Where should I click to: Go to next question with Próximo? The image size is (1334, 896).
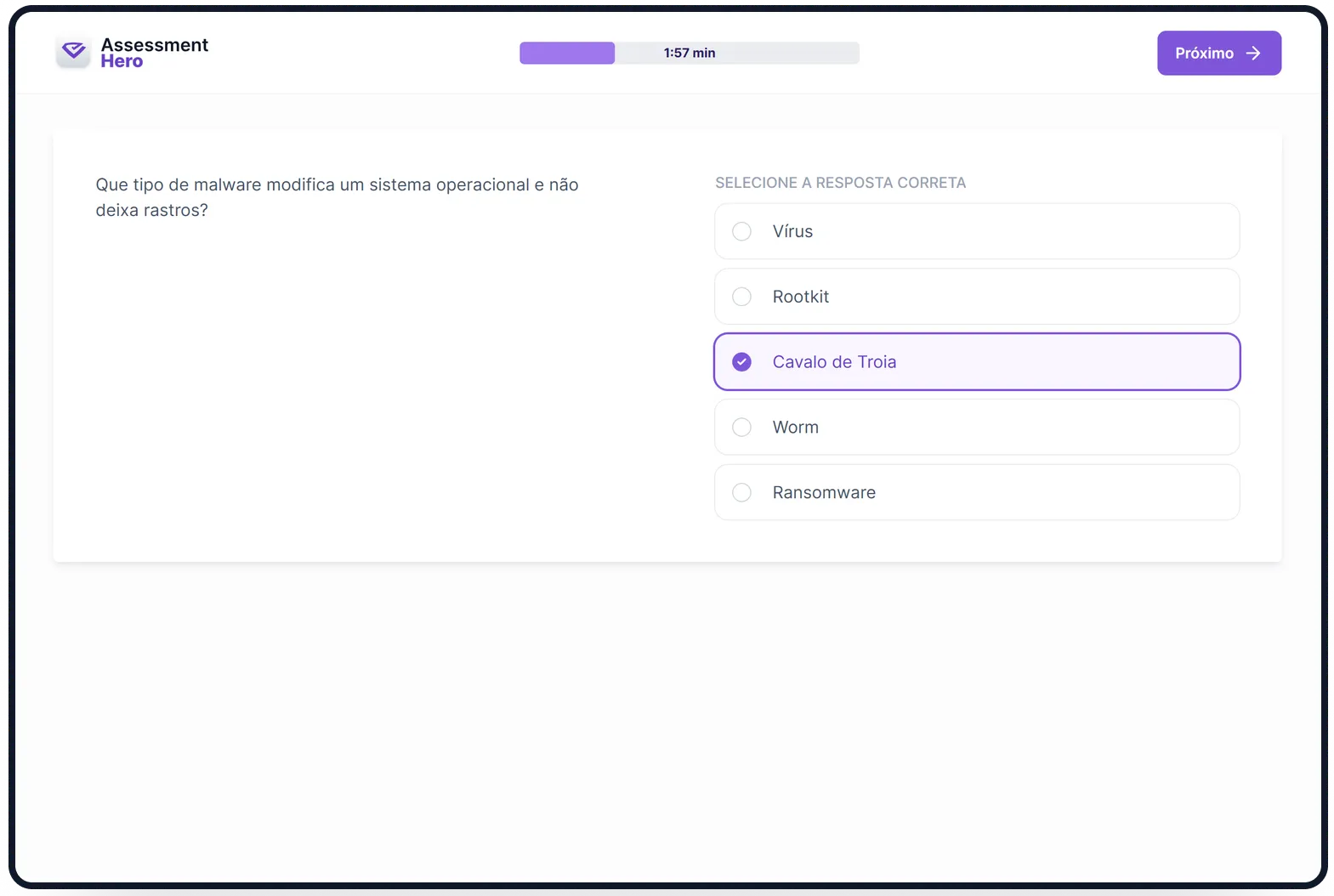point(1218,53)
